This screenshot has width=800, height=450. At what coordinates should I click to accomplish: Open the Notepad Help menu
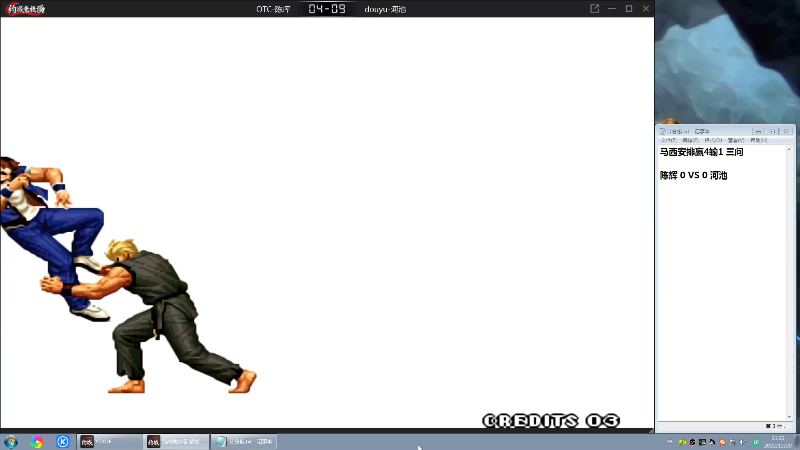pos(759,140)
